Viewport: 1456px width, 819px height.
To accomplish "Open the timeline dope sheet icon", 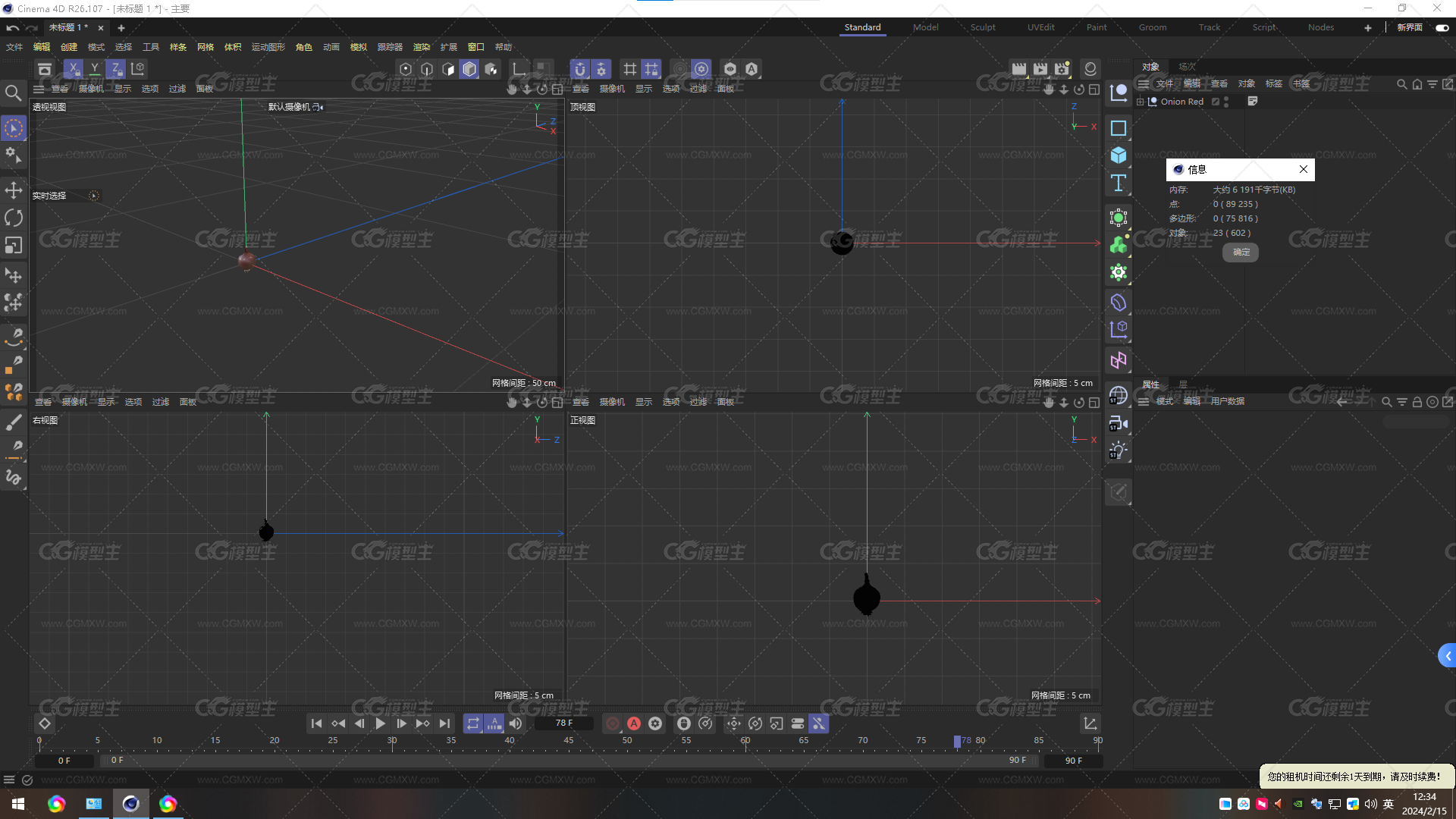I will click(x=1090, y=723).
